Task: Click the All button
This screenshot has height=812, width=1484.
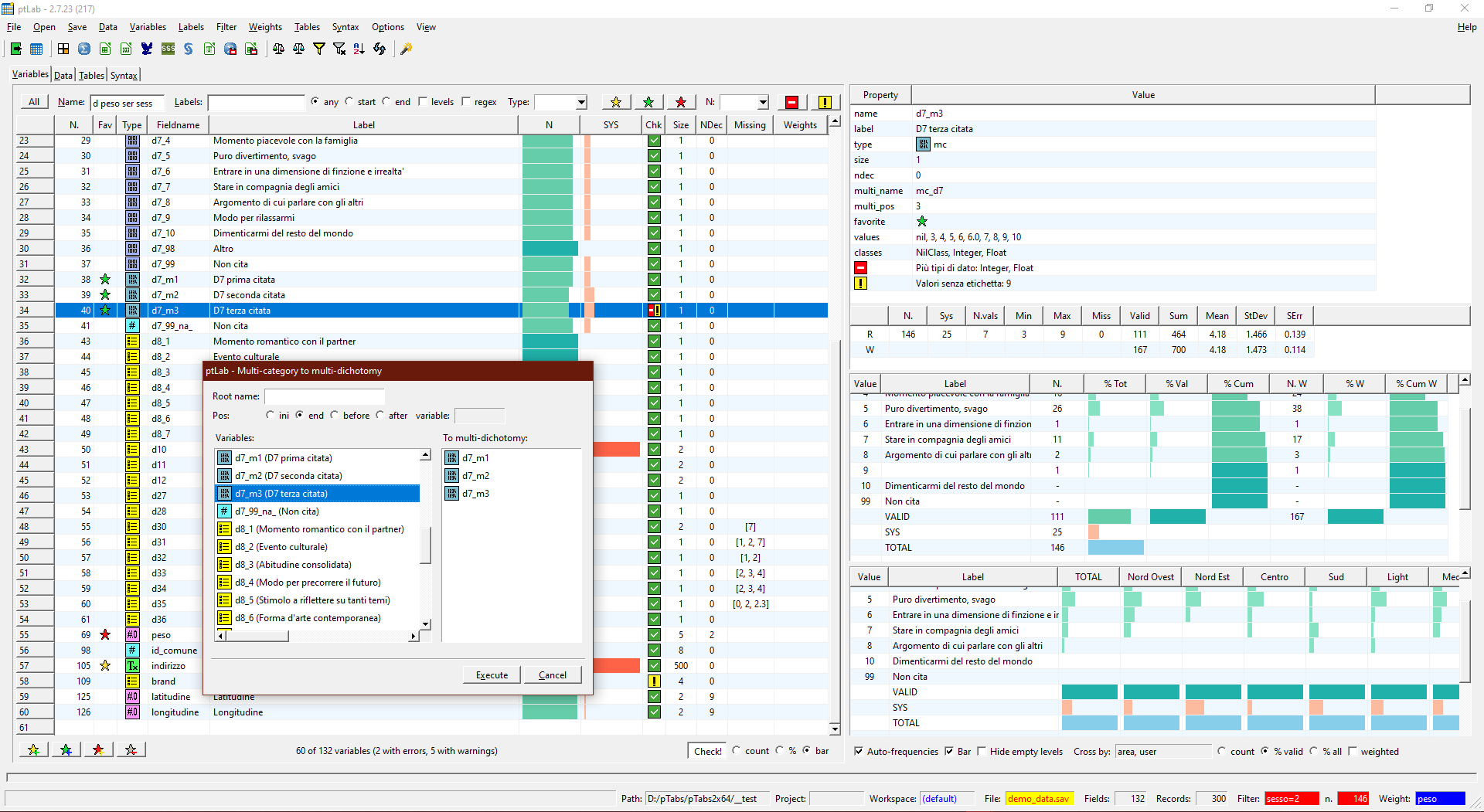Action: tap(34, 101)
